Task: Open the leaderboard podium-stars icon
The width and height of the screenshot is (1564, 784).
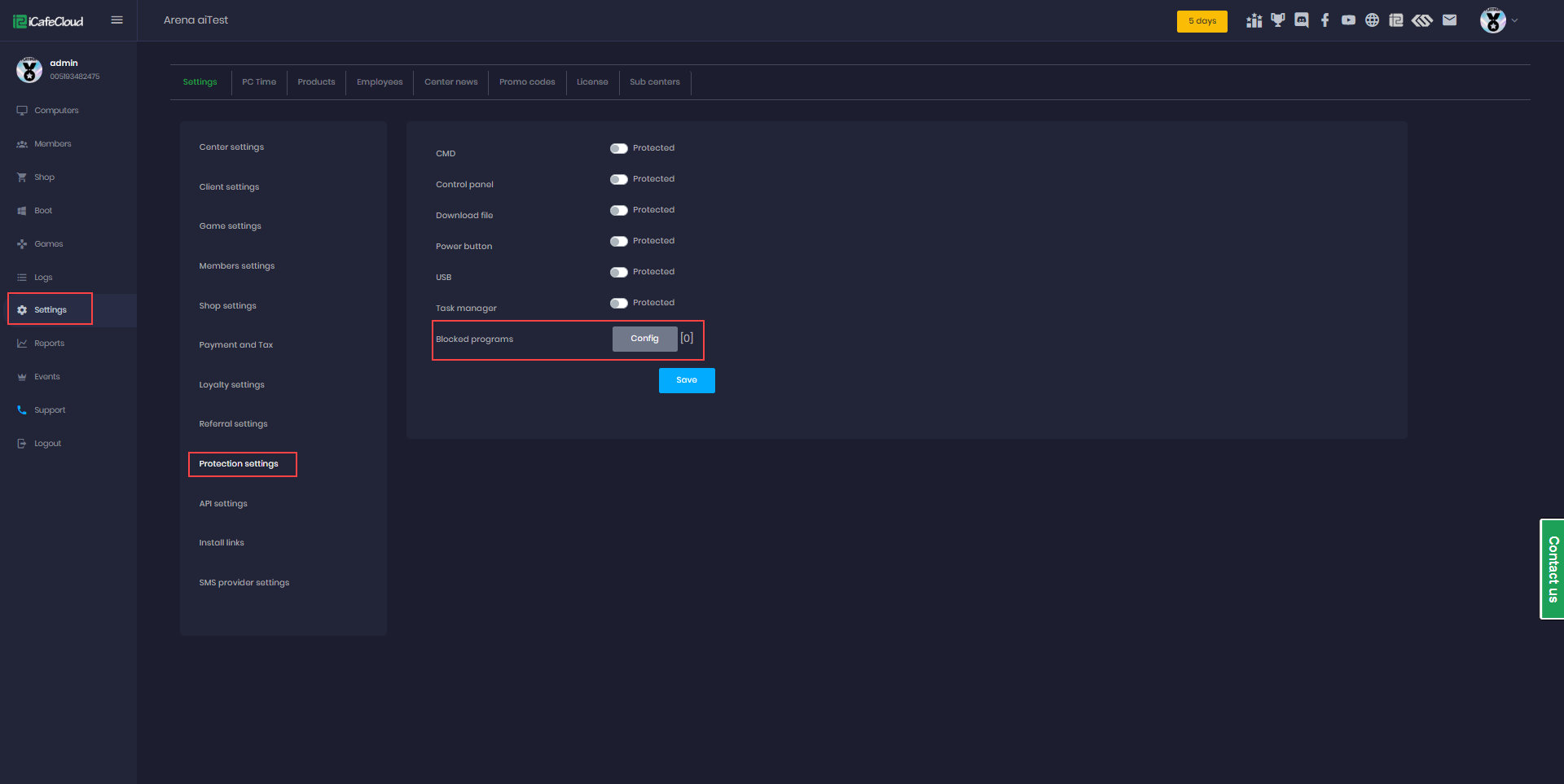Action: click(x=1254, y=20)
